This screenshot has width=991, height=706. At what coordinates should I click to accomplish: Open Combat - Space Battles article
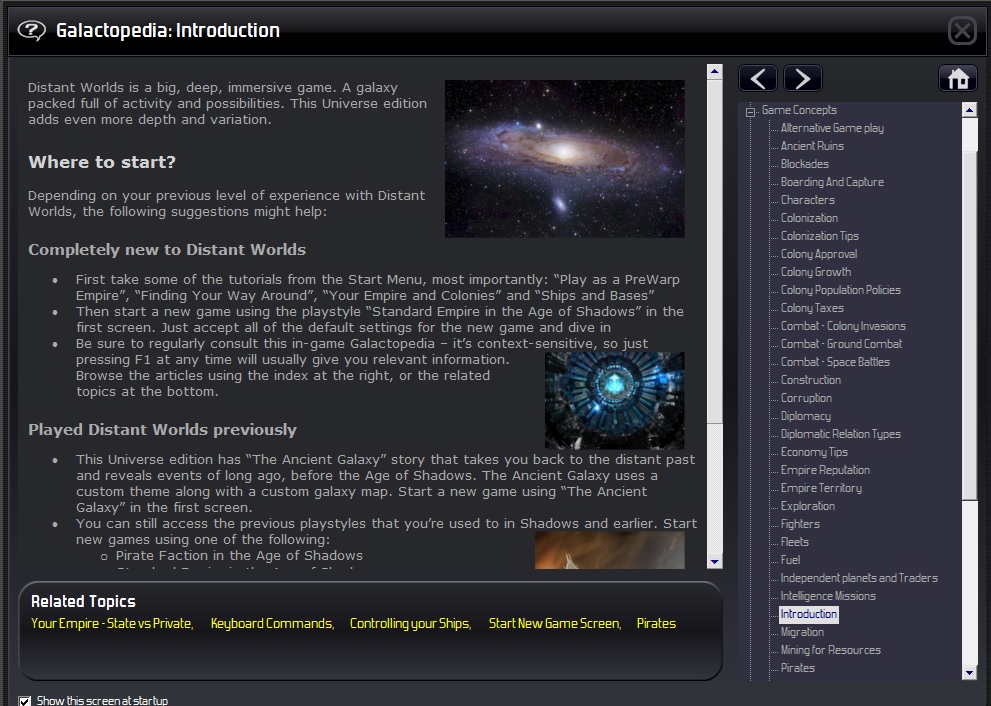[x=835, y=362]
